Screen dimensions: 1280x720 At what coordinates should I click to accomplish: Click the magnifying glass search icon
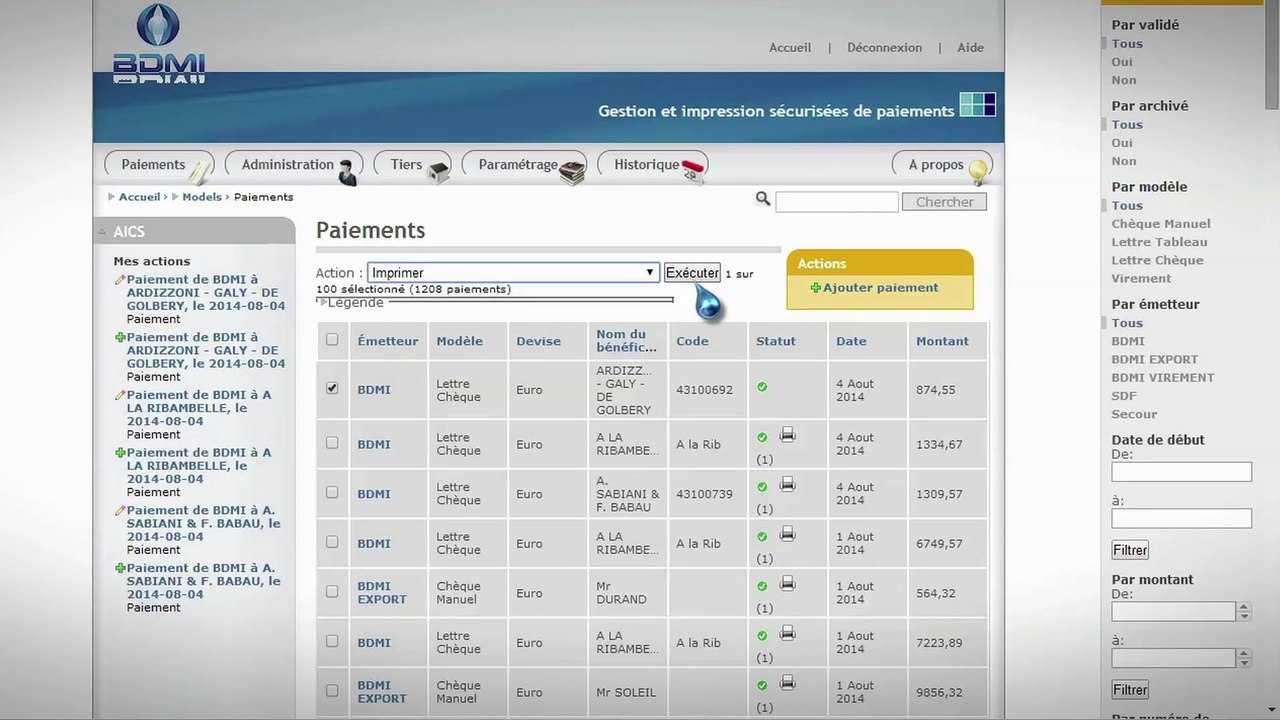click(763, 200)
